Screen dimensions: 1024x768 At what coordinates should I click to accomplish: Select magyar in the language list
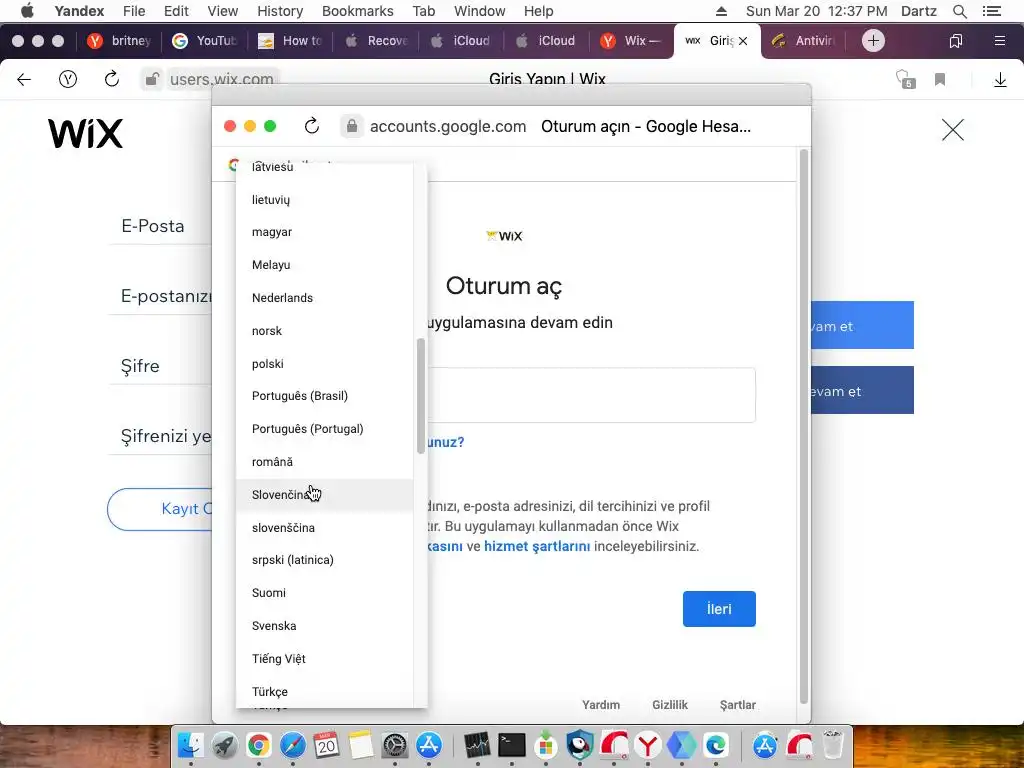coord(325,232)
